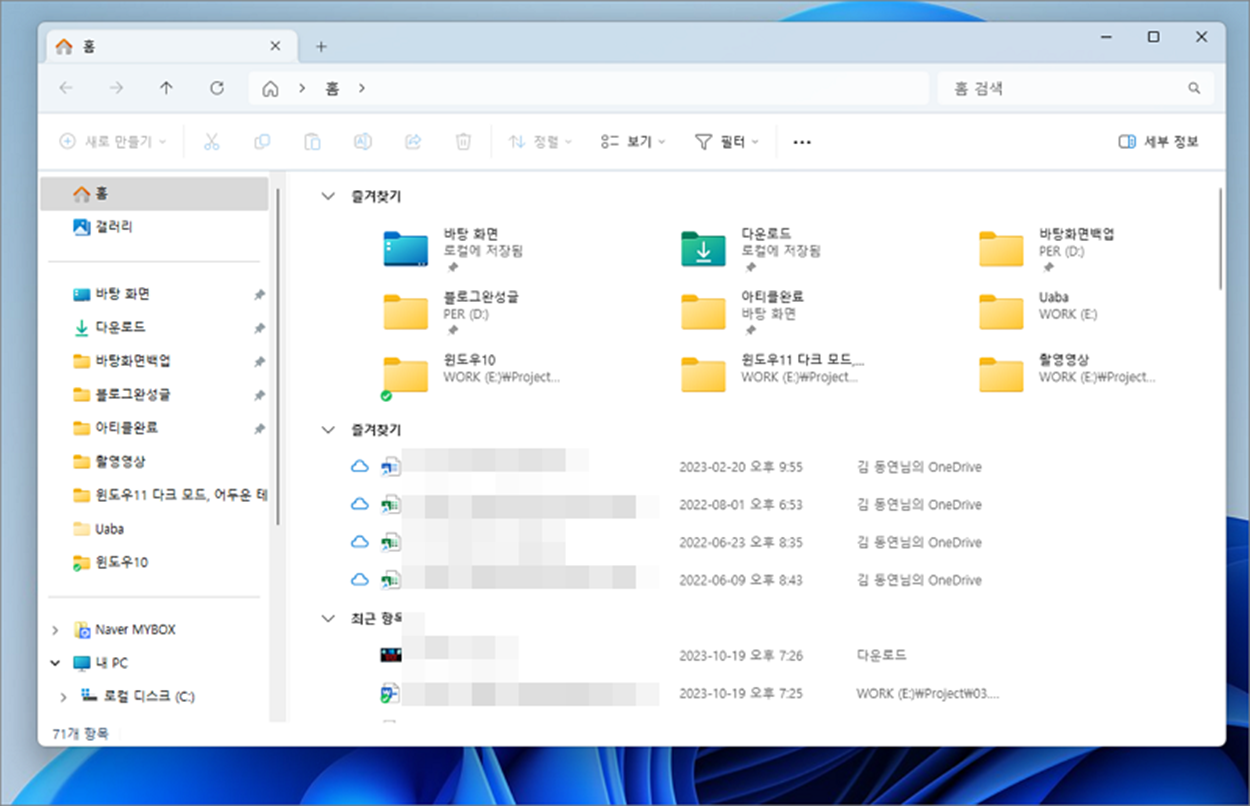Select 윈도우11 다크 모드 in navigation pane
This screenshot has height=806, width=1250.
coord(154,495)
